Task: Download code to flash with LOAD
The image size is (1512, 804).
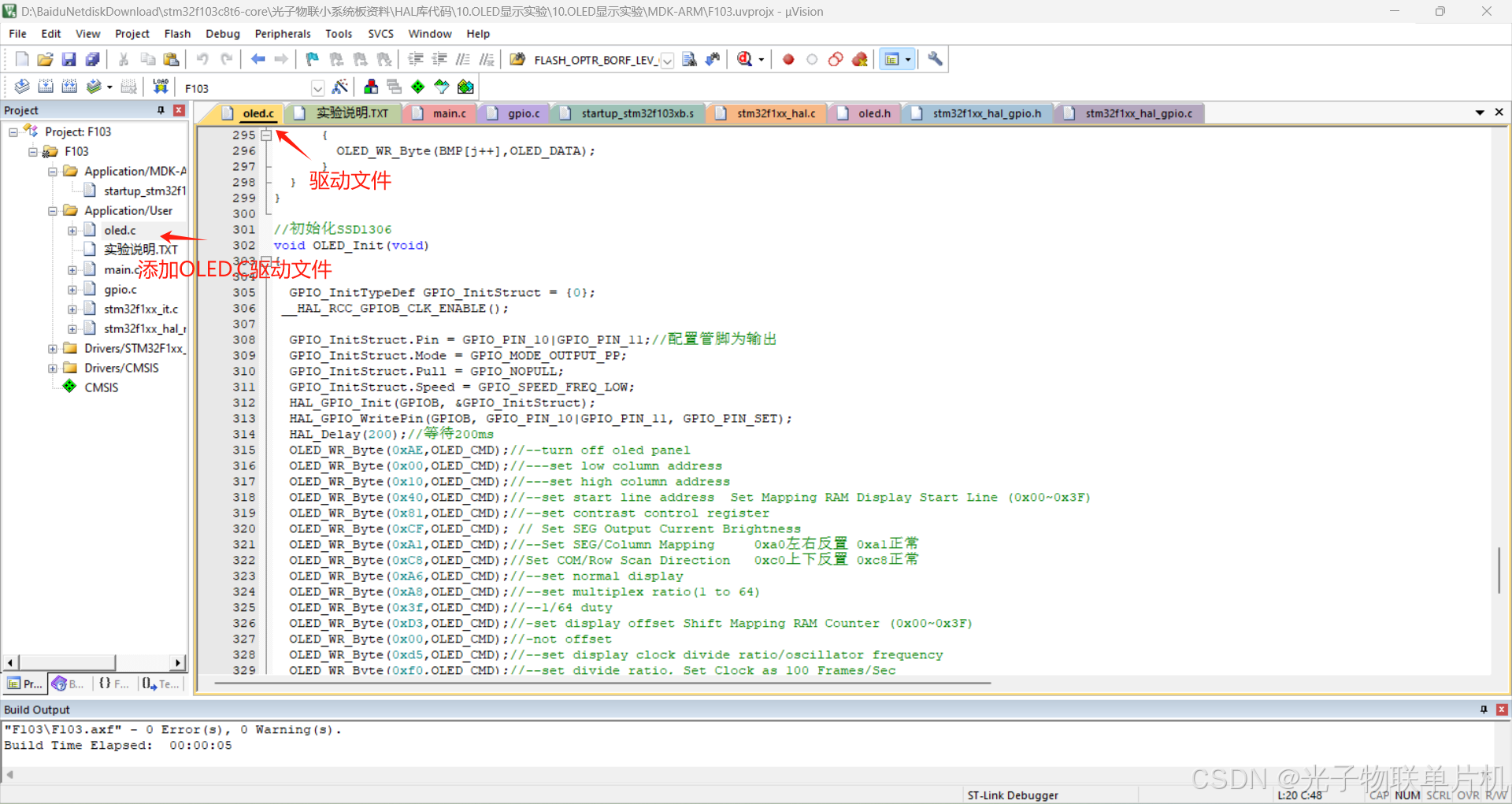Action: [x=161, y=87]
